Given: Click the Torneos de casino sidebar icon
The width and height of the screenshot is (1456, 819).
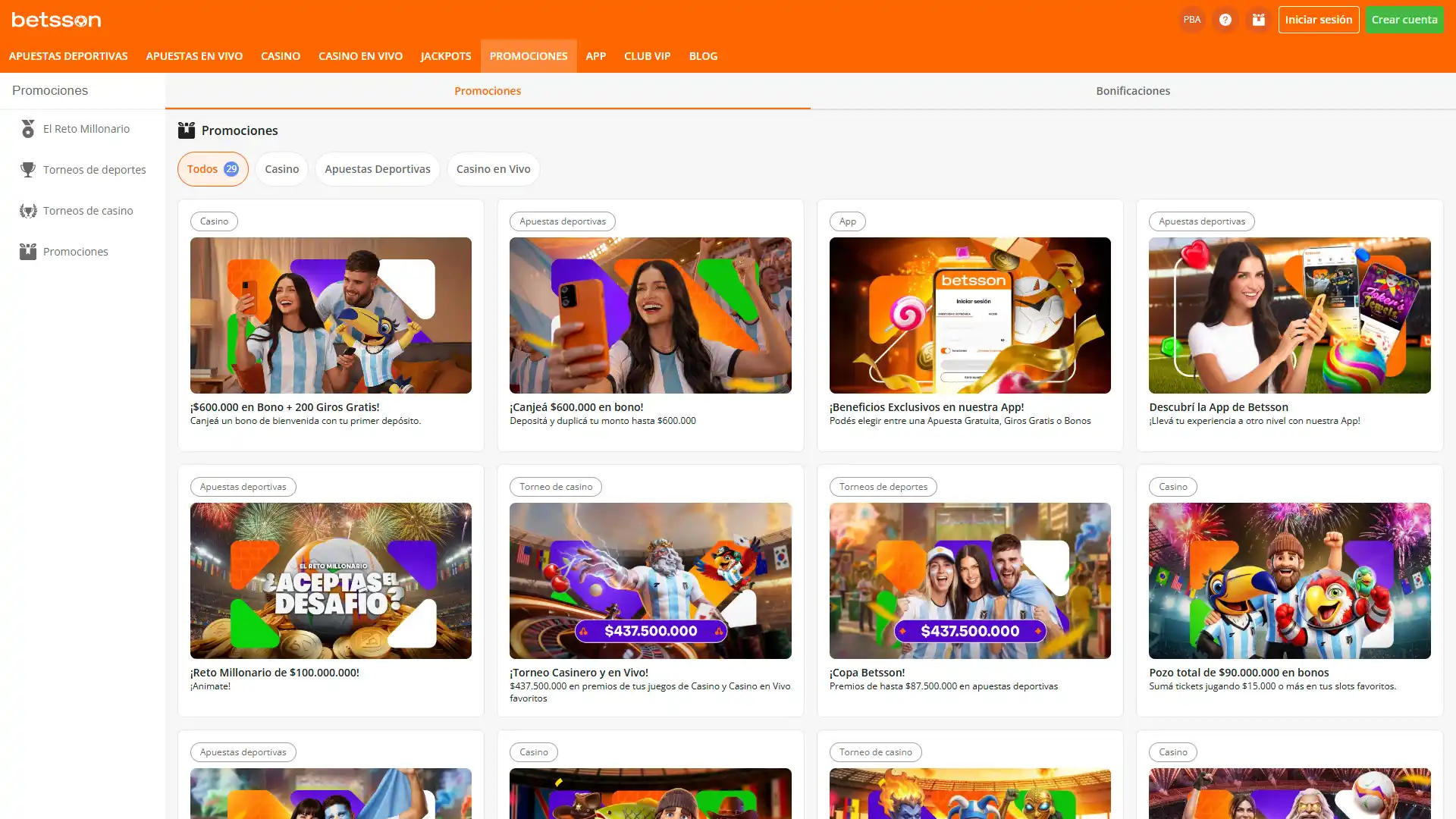Looking at the screenshot, I should click(x=28, y=211).
